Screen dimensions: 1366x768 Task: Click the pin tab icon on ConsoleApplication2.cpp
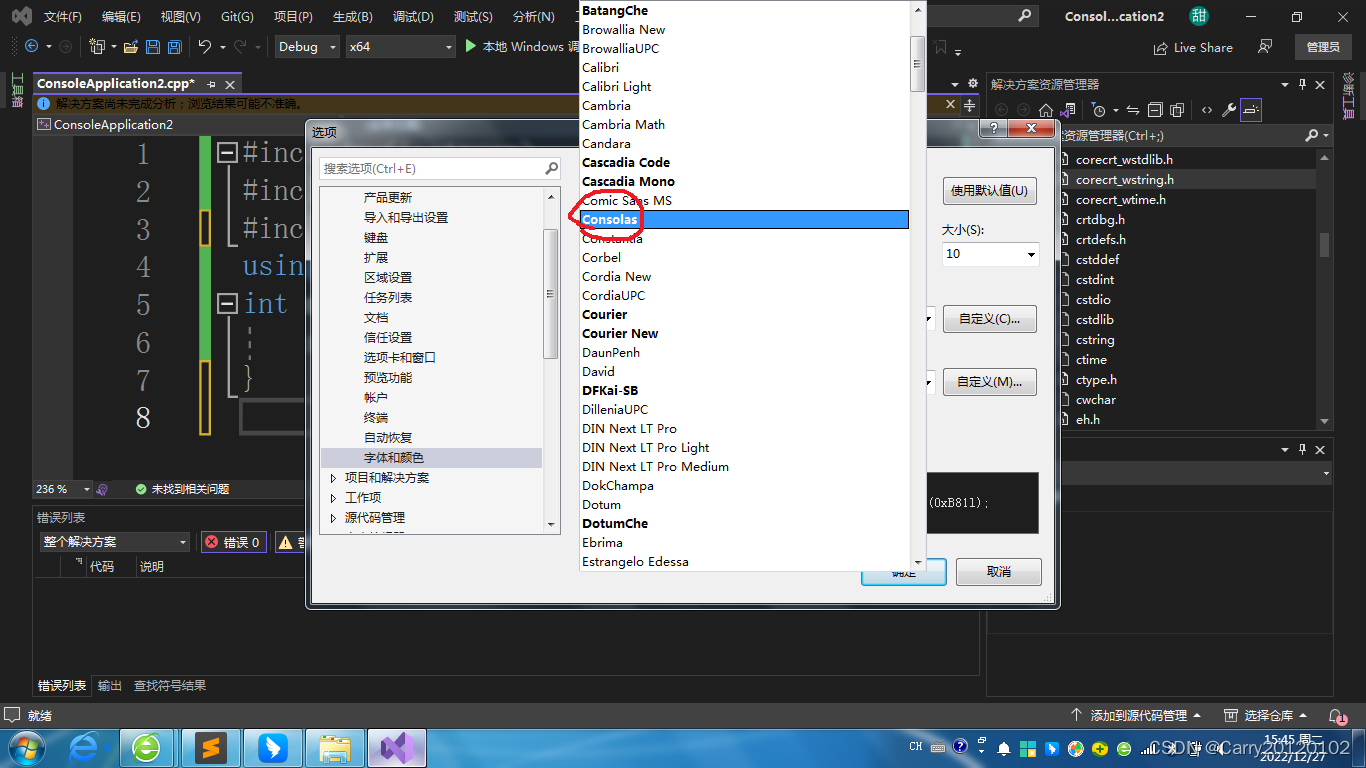211,85
